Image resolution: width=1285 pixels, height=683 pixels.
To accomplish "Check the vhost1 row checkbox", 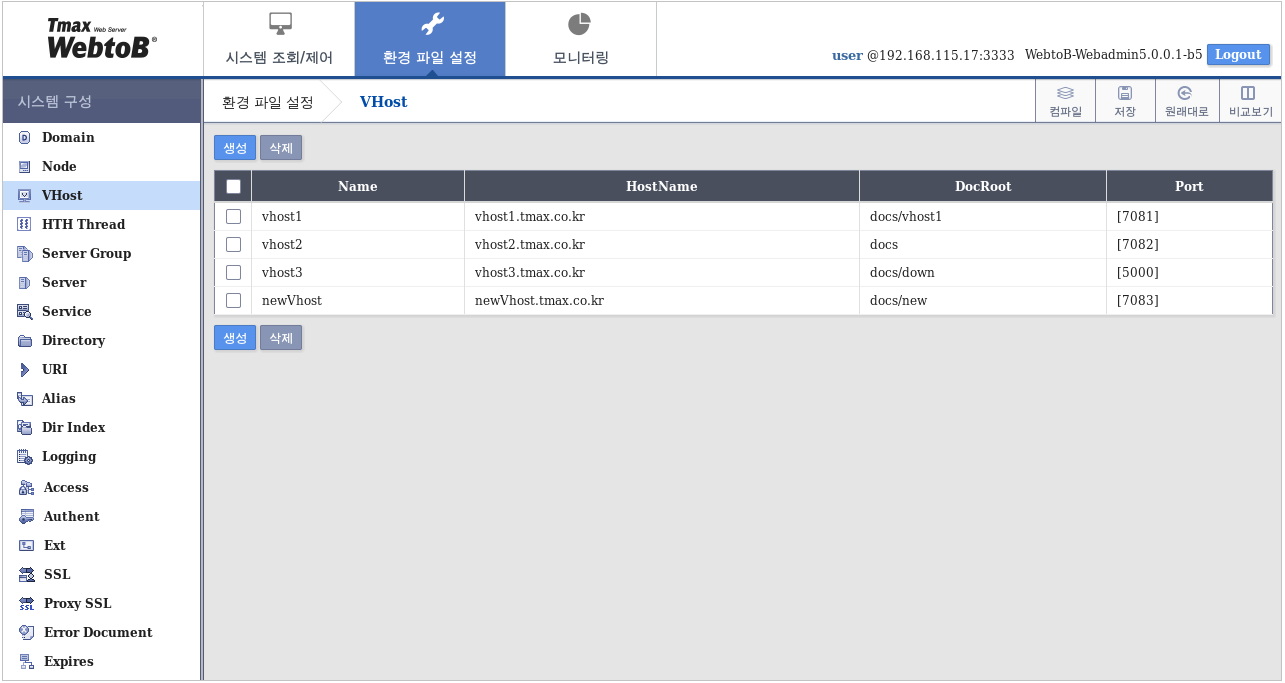I will [x=233, y=216].
